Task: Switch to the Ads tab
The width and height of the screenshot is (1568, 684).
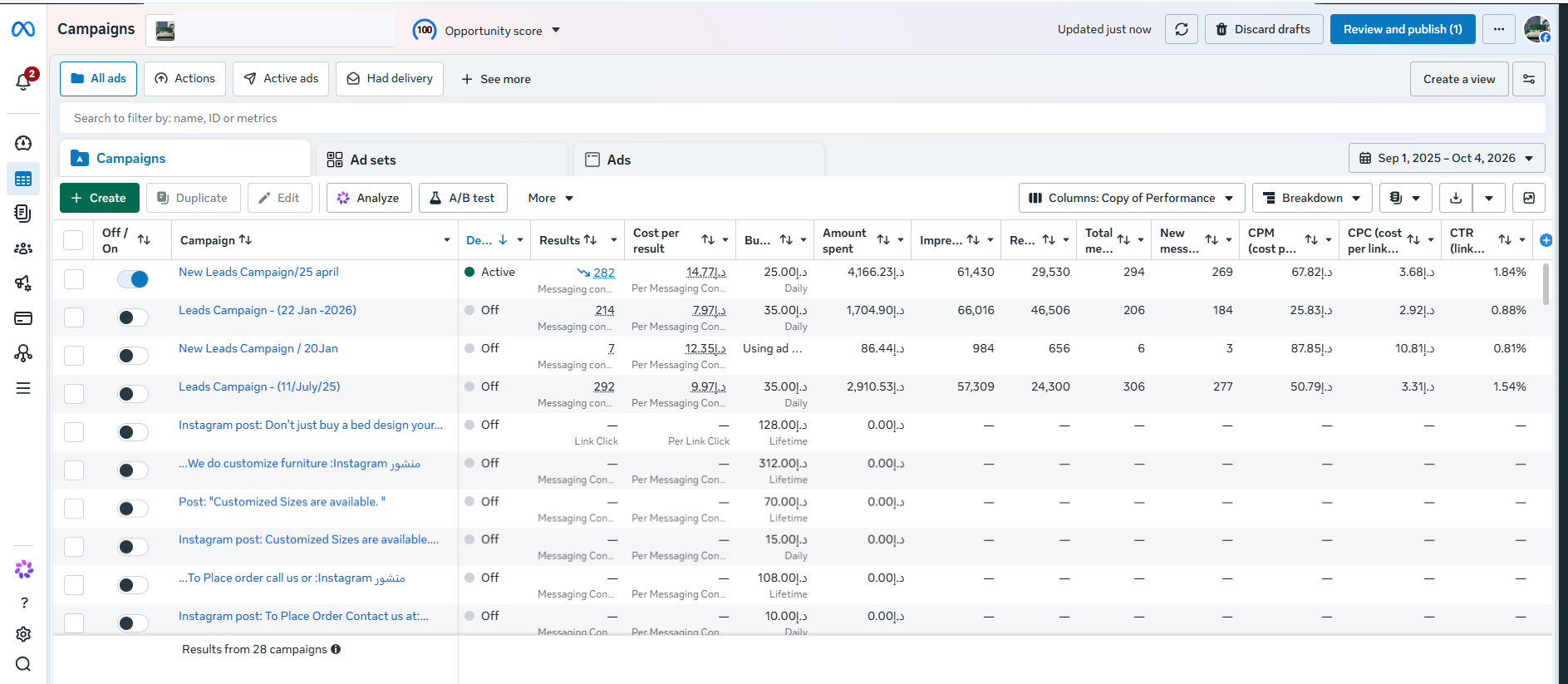Action: [x=699, y=160]
